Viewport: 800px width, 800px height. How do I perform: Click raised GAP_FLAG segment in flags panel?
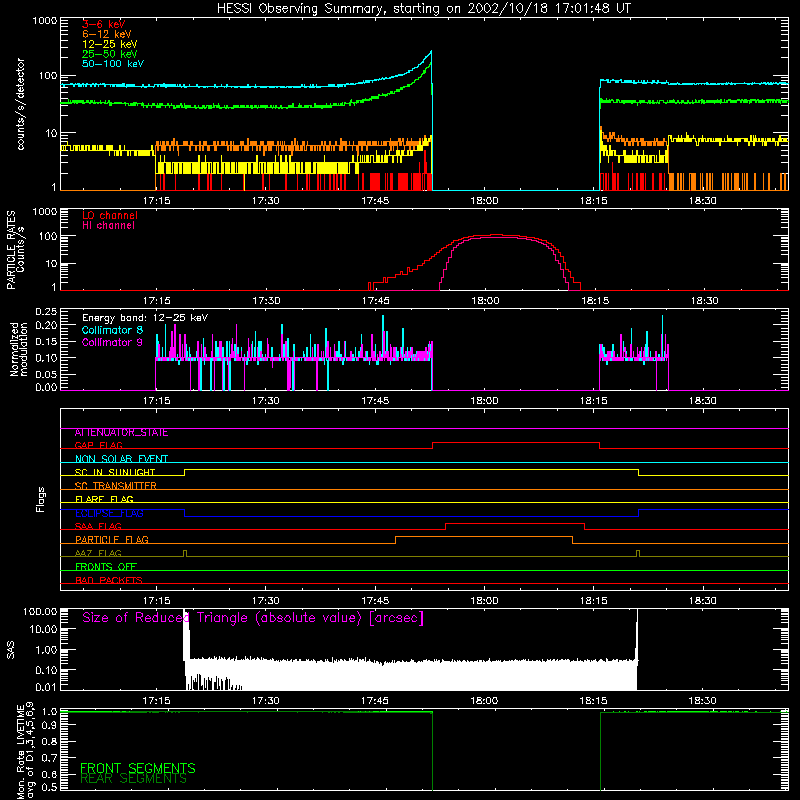tap(516, 443)
